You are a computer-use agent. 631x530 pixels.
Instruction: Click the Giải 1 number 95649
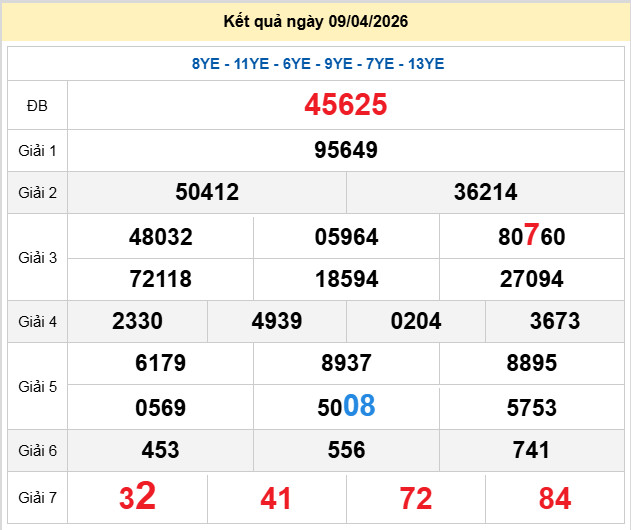345,150
